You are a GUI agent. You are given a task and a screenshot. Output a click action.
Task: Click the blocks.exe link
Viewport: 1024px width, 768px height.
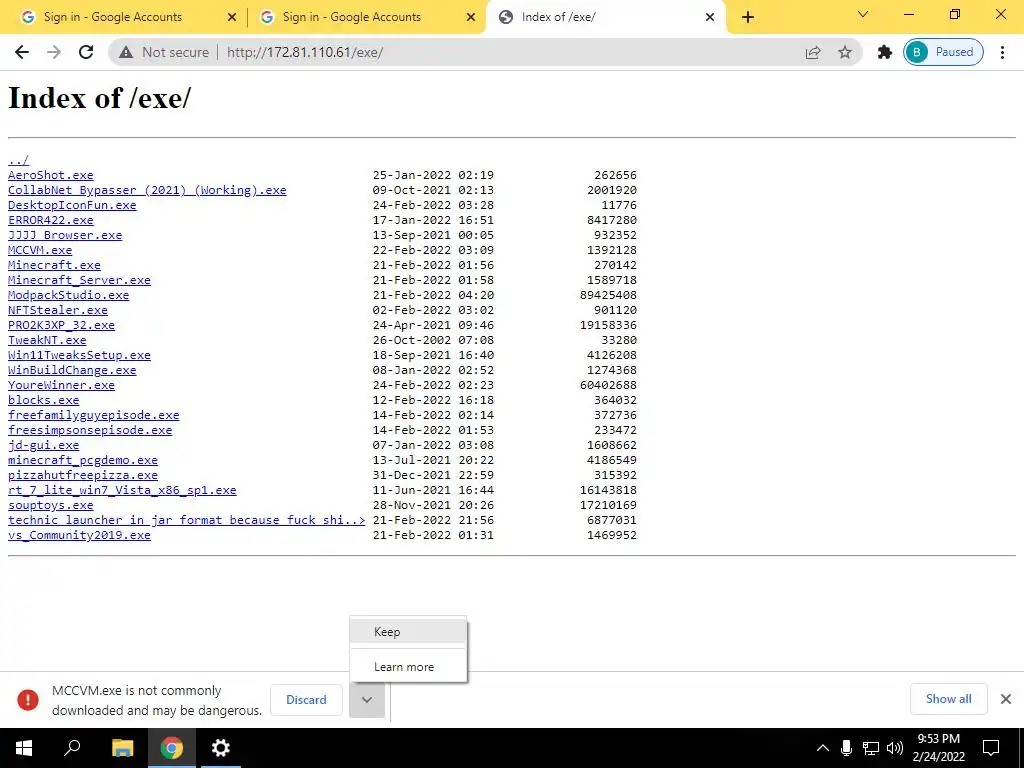click(43, 400)
